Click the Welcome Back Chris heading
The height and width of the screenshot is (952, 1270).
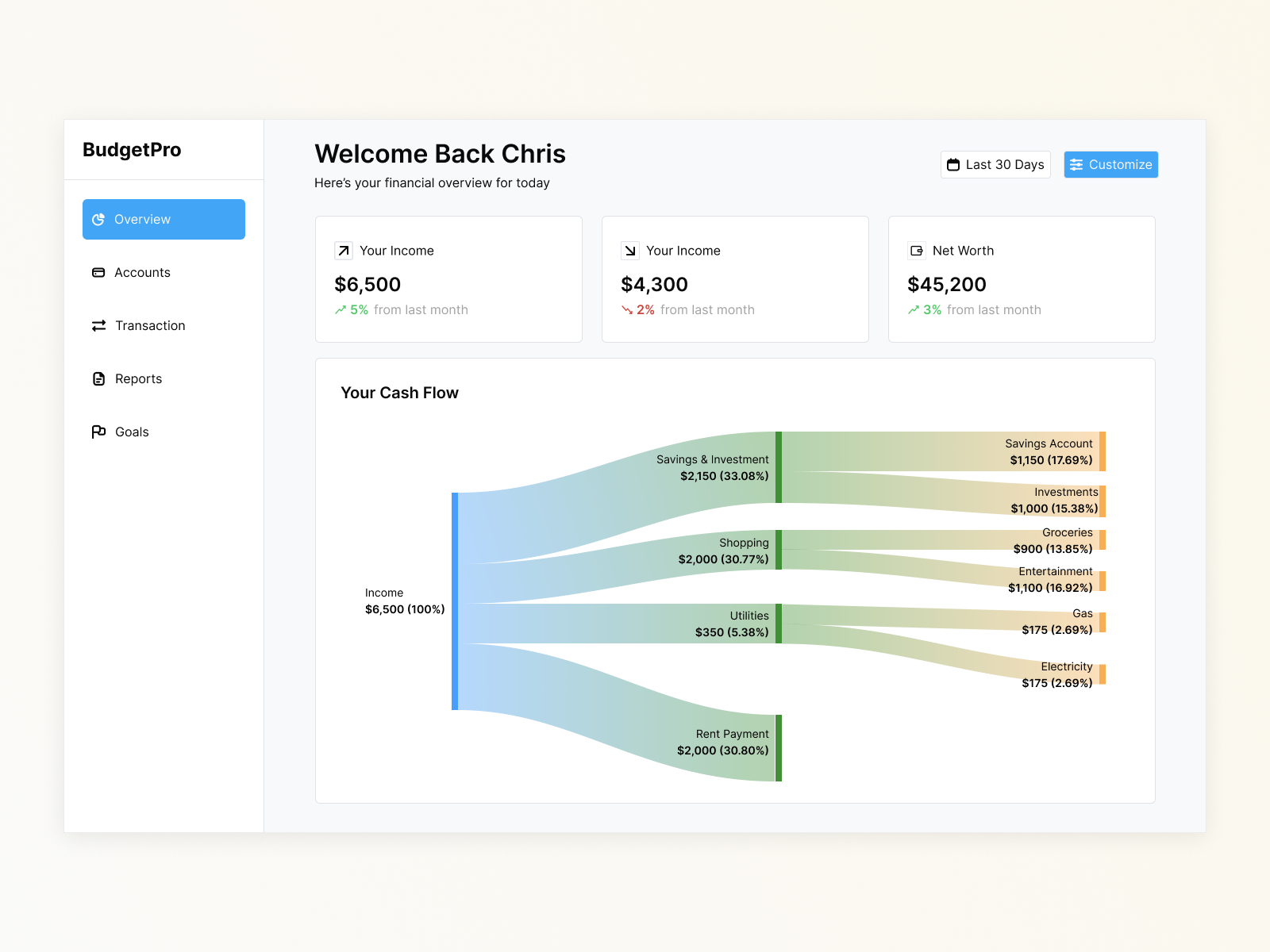pos(440,154)
